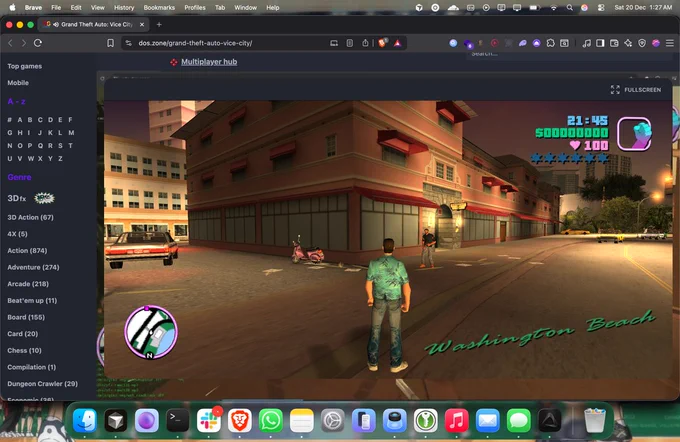The height and width of the screenshot is (442, 680).
Task: Open the 3D Action (67) genre
Action: pos(30,217)
